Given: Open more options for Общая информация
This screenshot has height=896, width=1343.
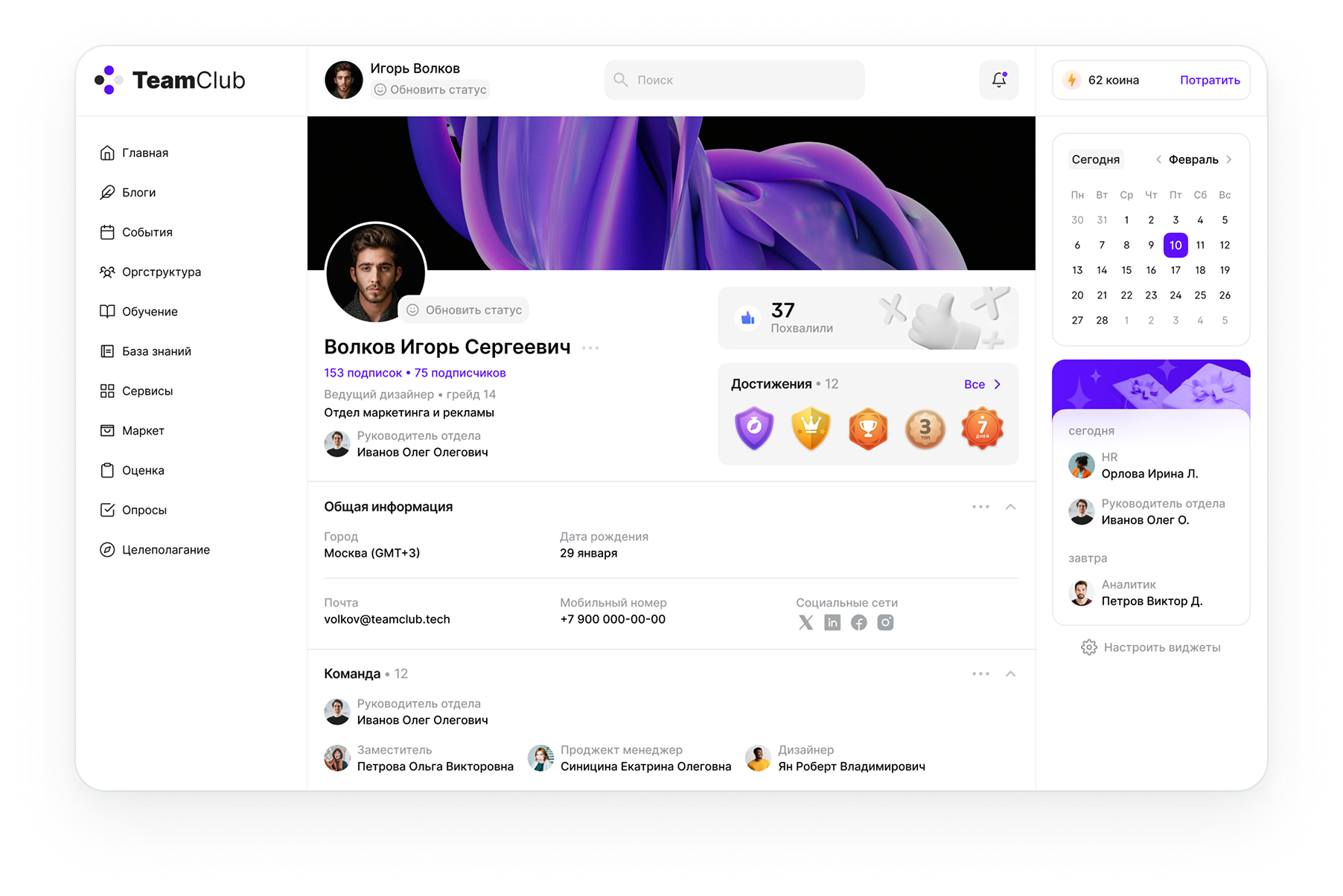Looking at the screenshot, I should click(980, 507).
